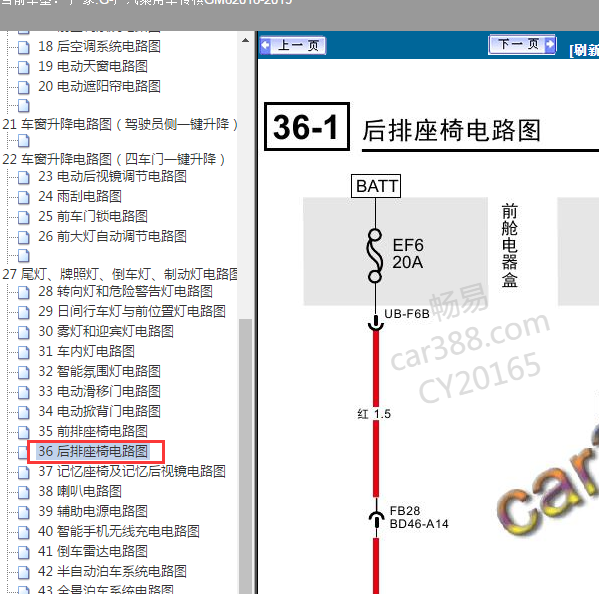Open 42 半自动泊车系统电路图

[112, 571]
